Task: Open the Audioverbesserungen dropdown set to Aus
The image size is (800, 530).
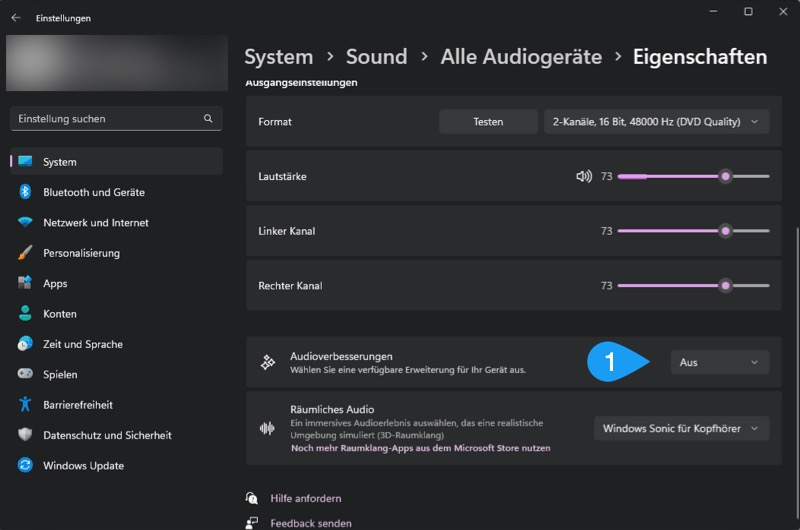Action: tap(719, 362)
